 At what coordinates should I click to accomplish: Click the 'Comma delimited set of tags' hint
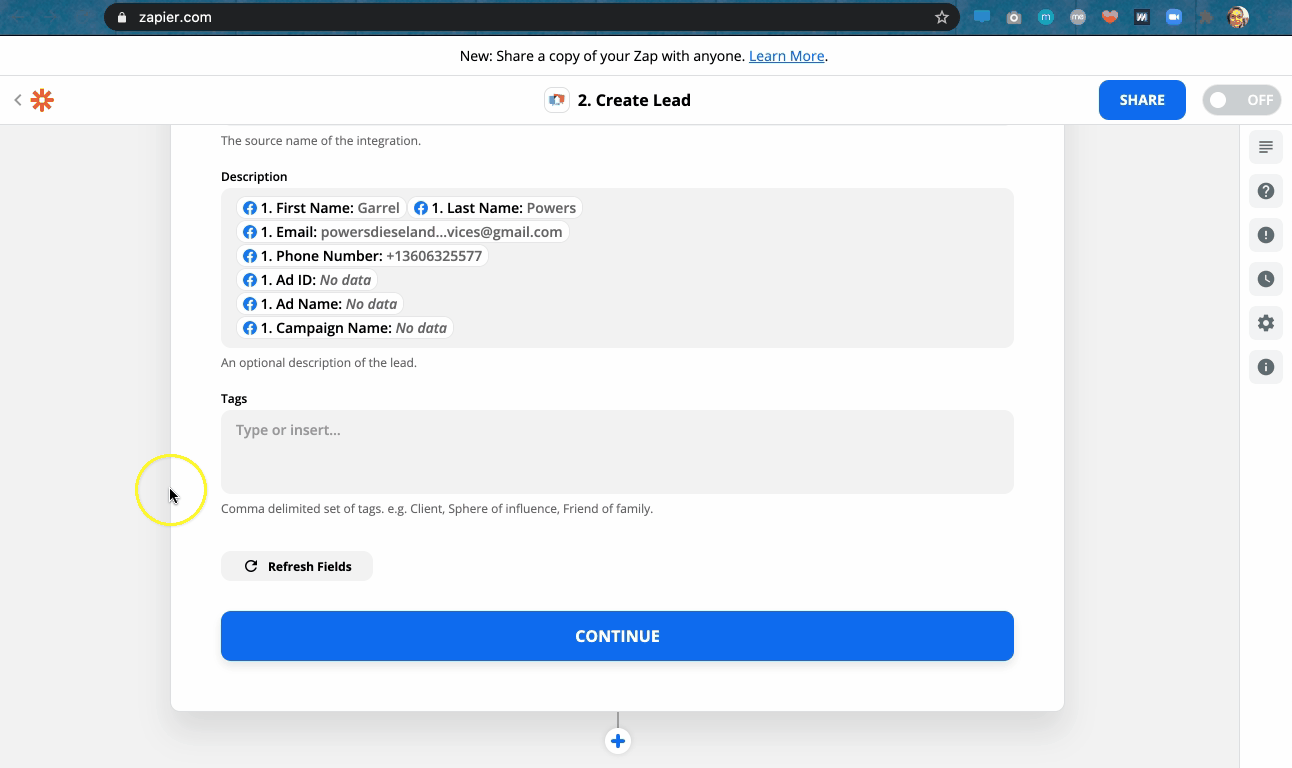[437, 509]
